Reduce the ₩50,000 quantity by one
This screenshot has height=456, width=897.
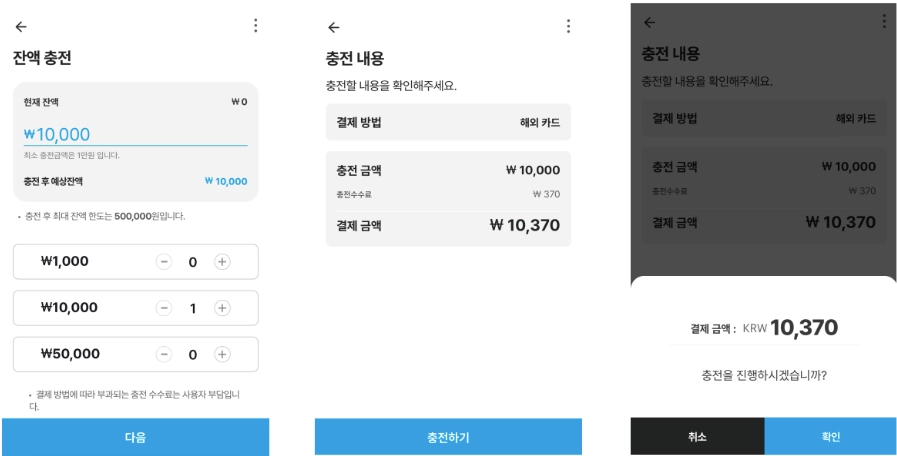164,354
